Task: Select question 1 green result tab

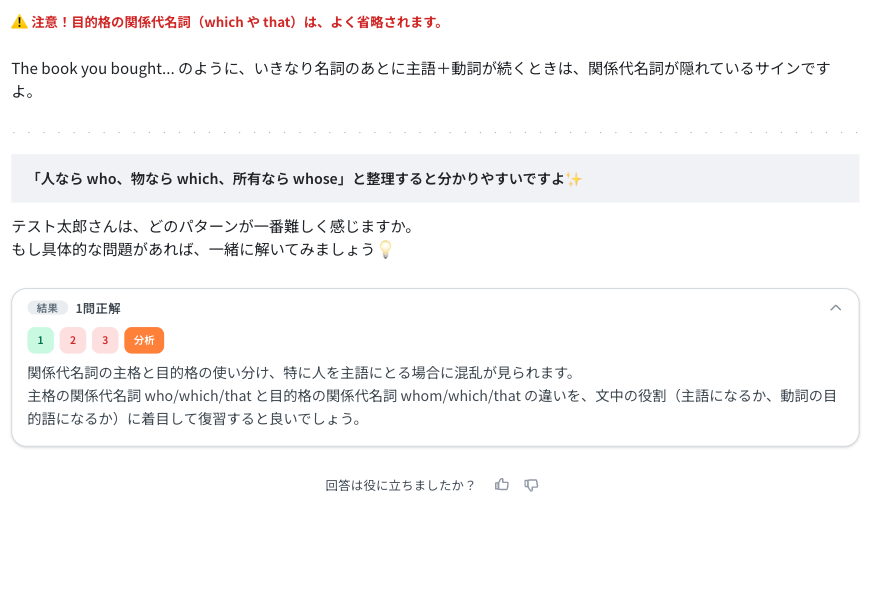Action: click(40, 340)
